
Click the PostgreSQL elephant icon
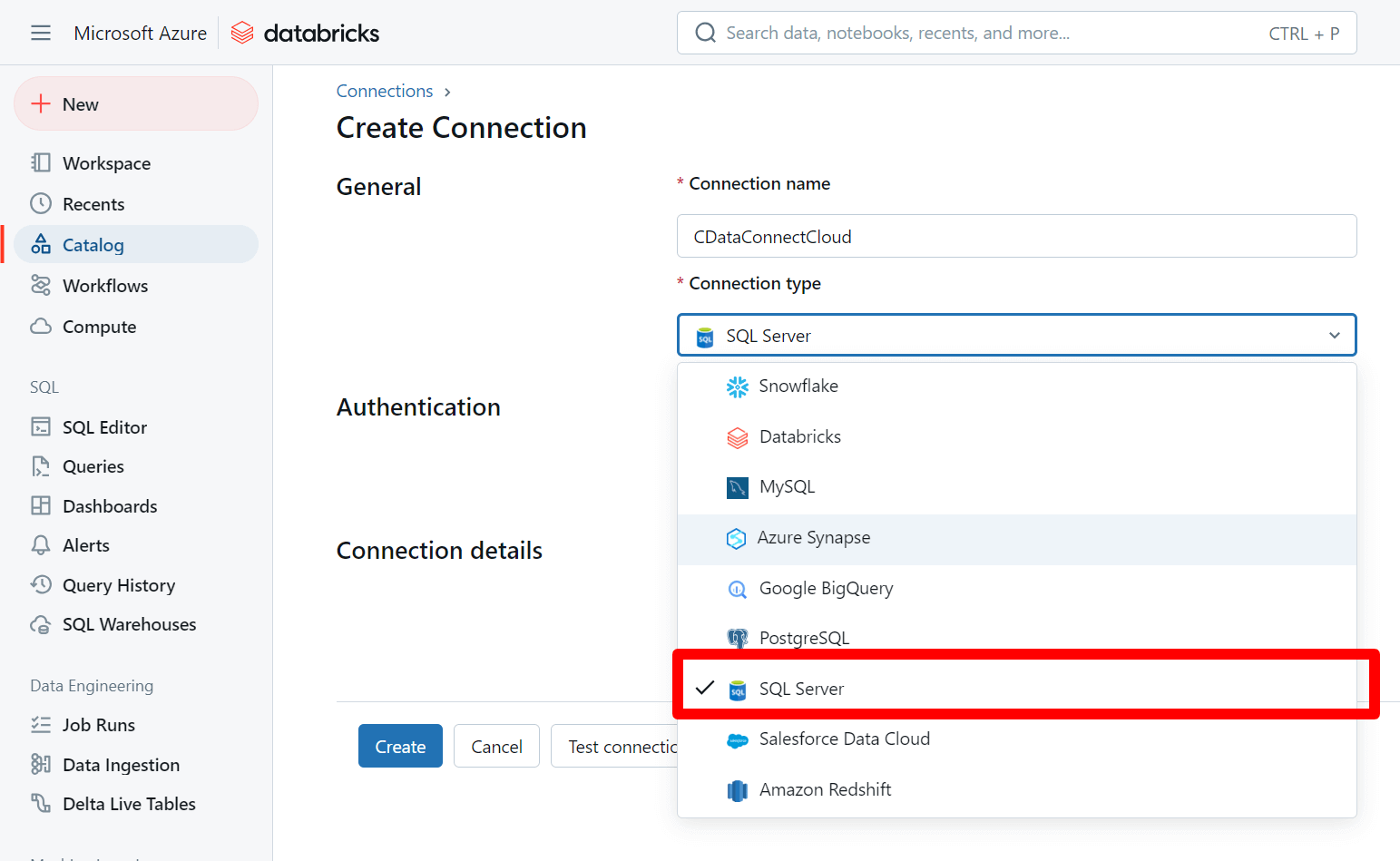click(x=738, y=639)
